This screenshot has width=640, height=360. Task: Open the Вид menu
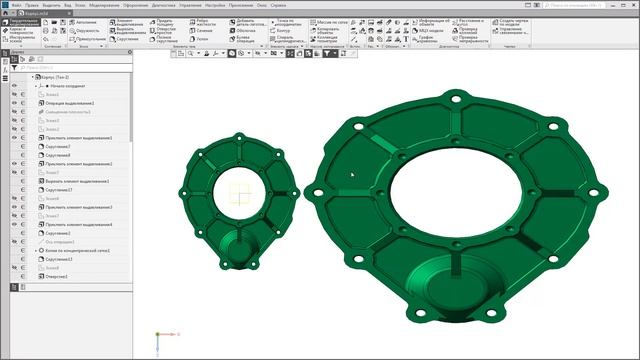(68, 5)
